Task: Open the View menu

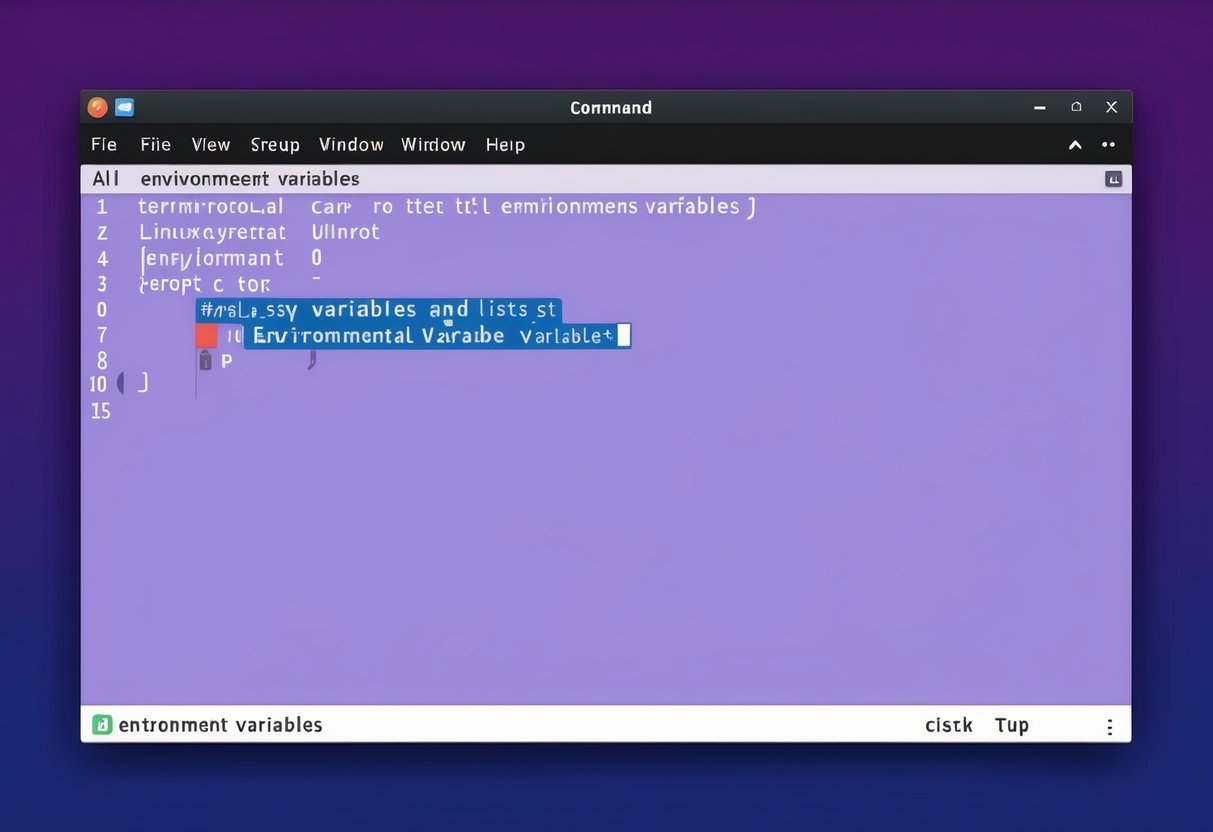Action: pos(211,145)
